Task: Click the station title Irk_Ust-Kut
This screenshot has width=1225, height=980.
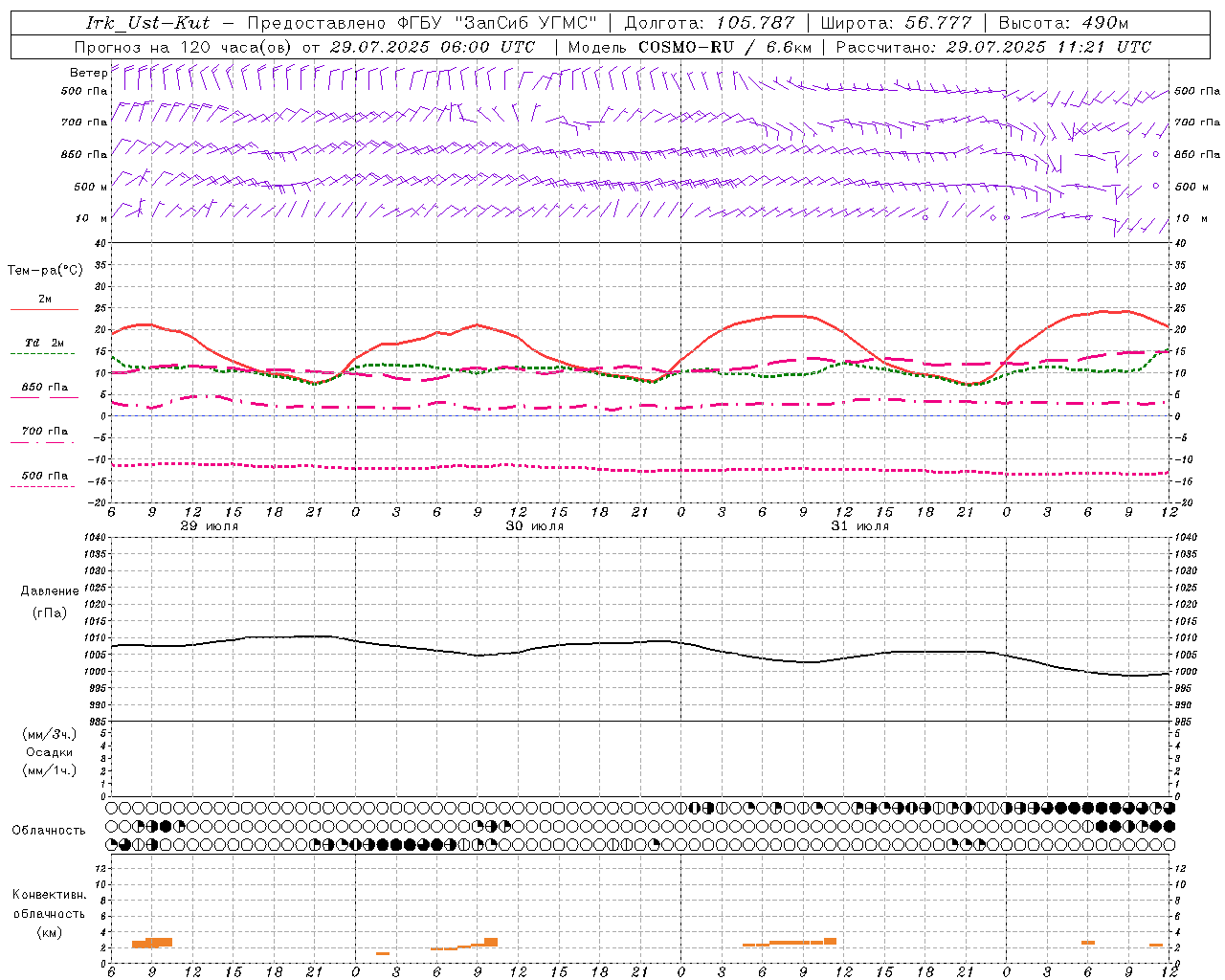Action: coord(147,23)
